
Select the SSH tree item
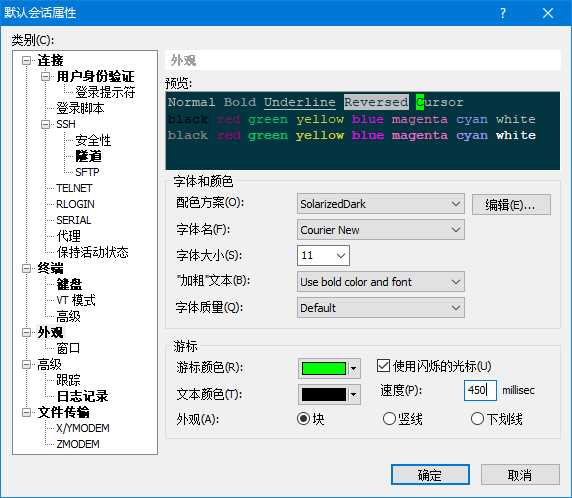click(x=66, y=124)
